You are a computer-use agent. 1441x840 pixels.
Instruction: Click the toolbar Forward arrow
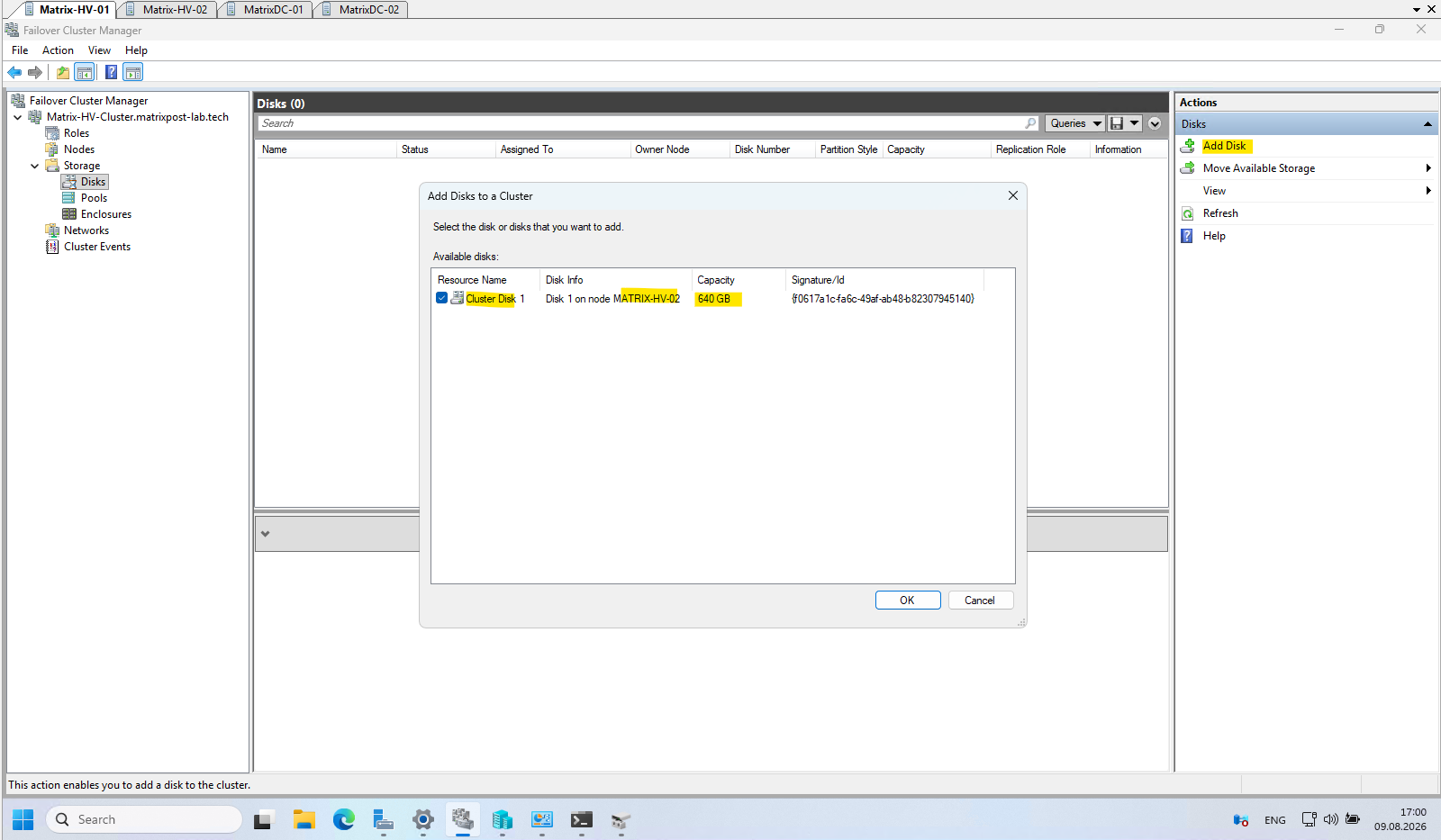tap(35, 72)
